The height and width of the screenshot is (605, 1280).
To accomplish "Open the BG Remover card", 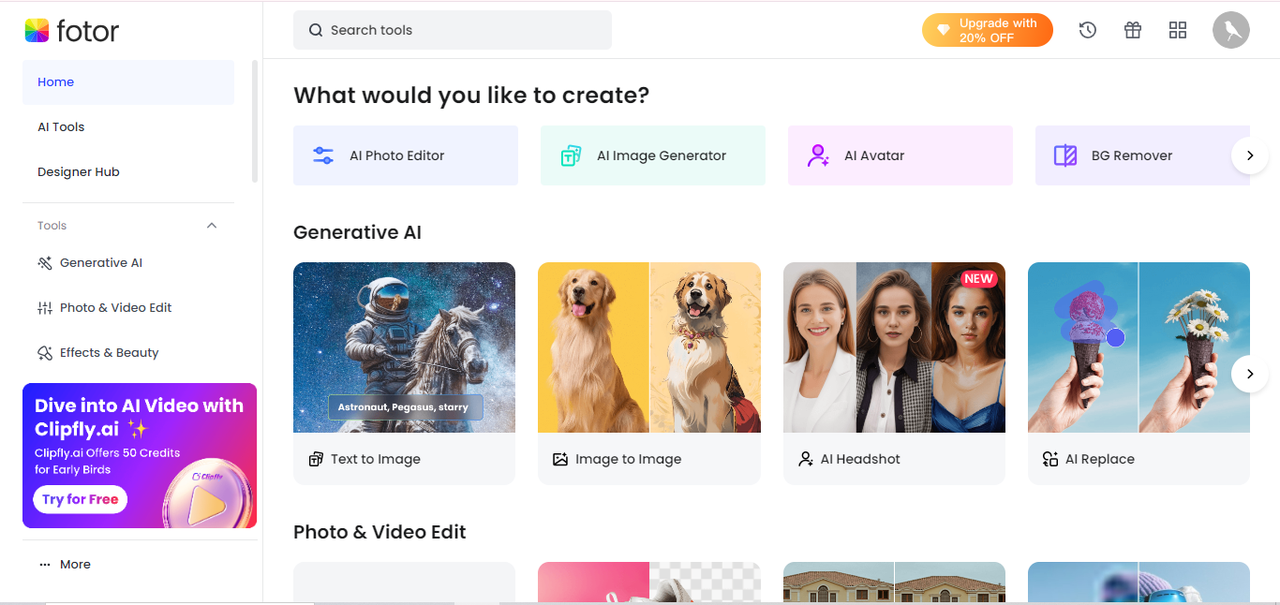I will point(1142,155).
